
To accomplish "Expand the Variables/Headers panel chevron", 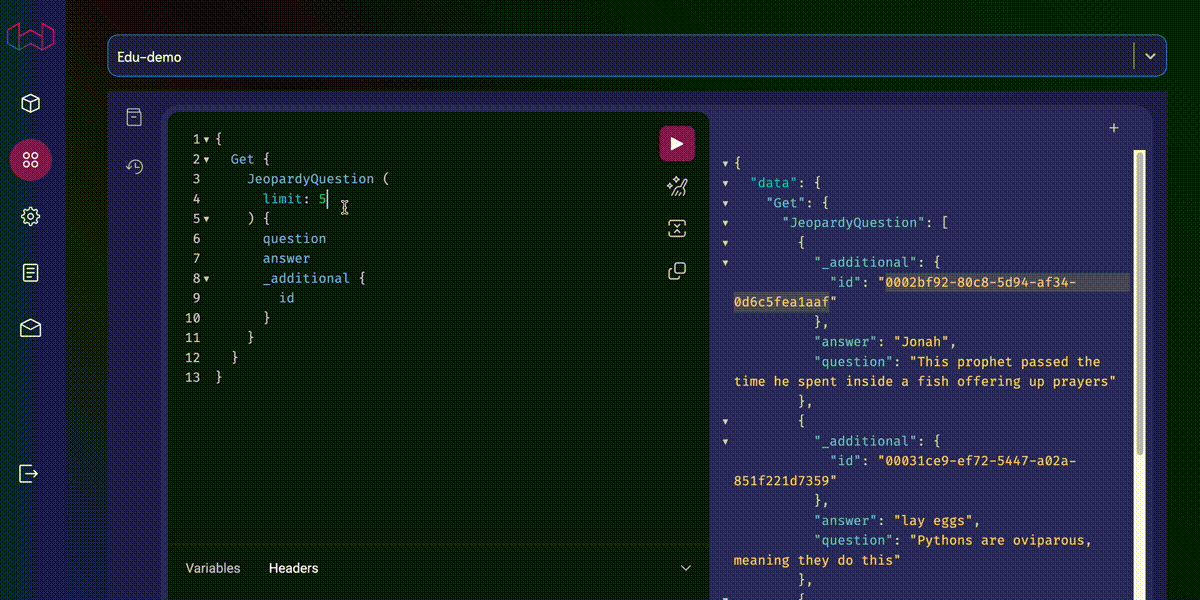I will [686, 568].
